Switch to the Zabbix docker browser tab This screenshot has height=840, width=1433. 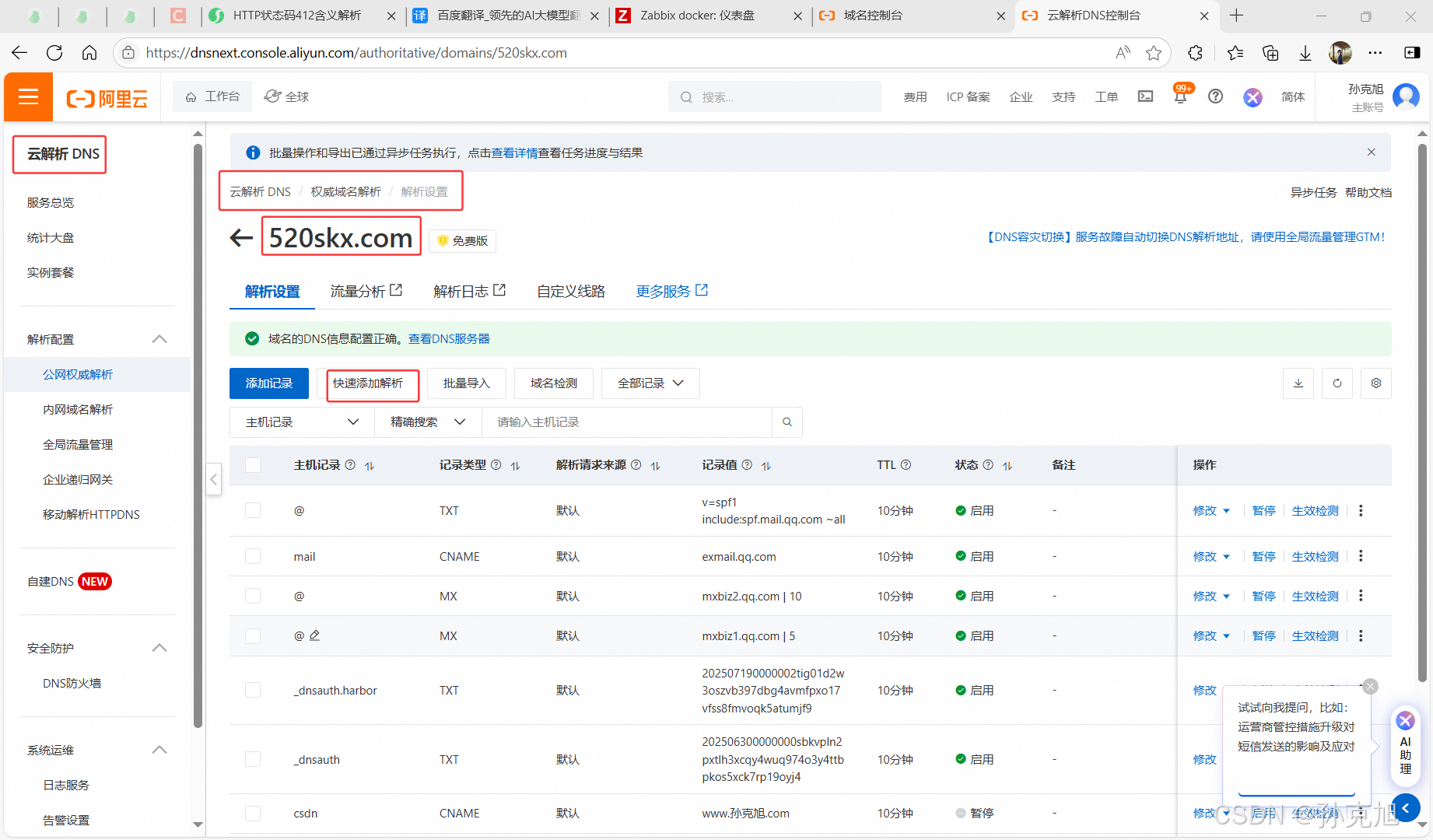tap(709, 16)
